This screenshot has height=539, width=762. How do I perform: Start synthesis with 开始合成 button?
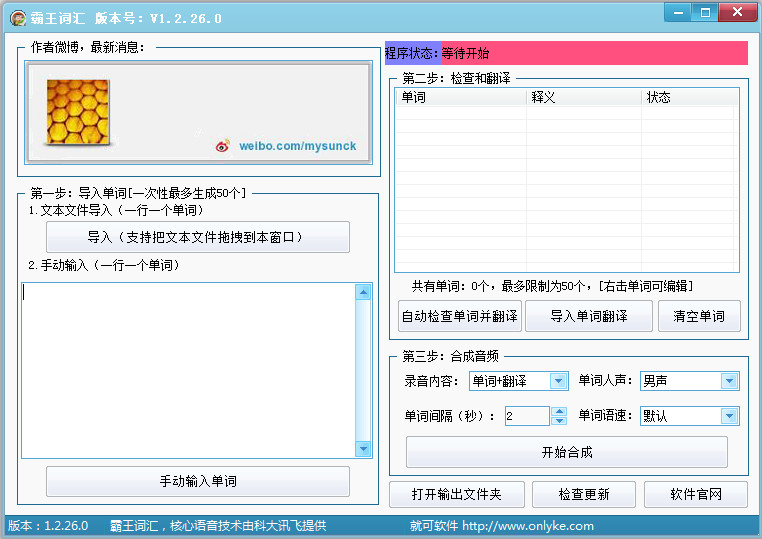coord(566,452)
